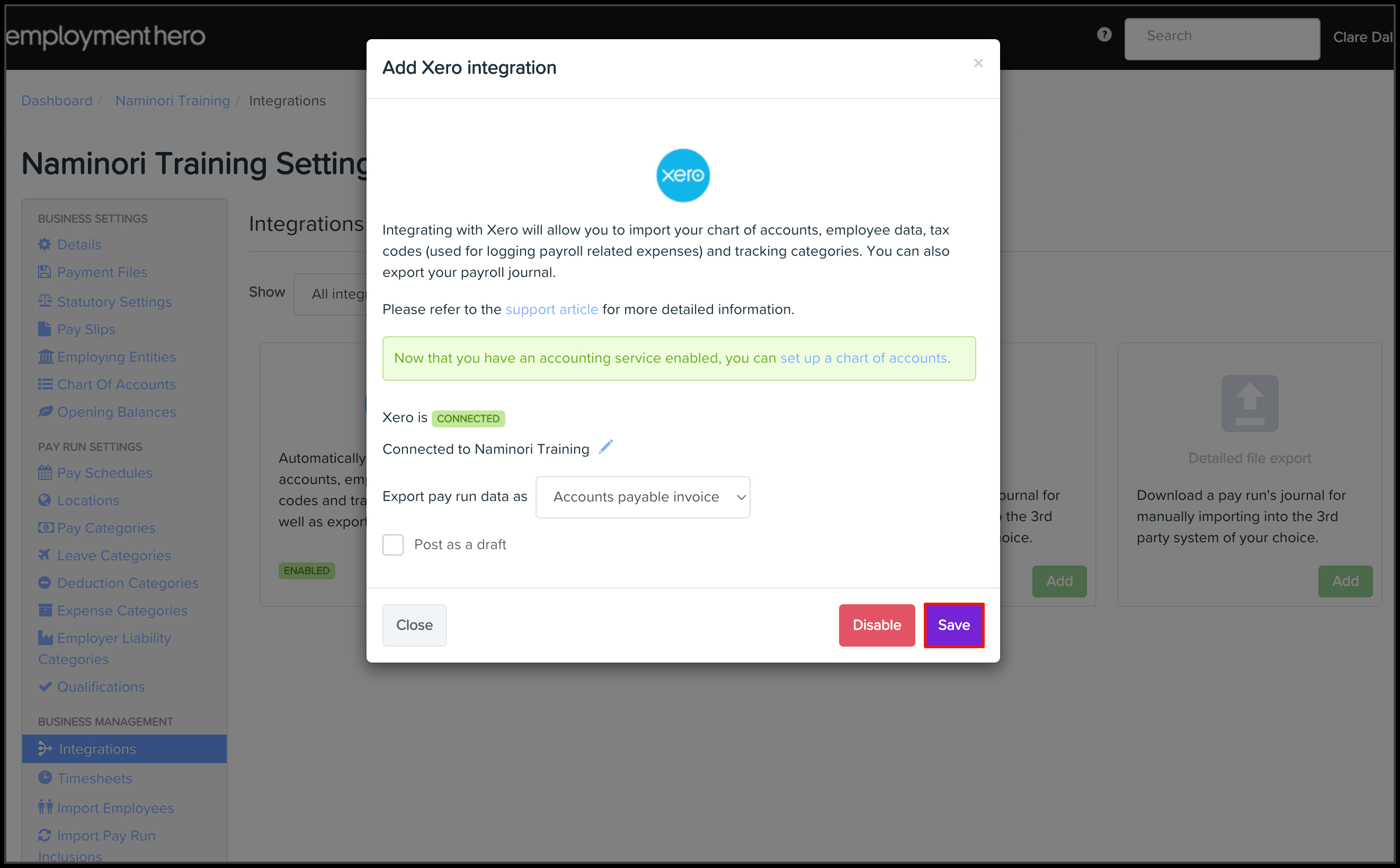Viewport: 1400px width, 868px height.
Task: Enable the Post as a draft checkbox
Action: tap(393, 544)
